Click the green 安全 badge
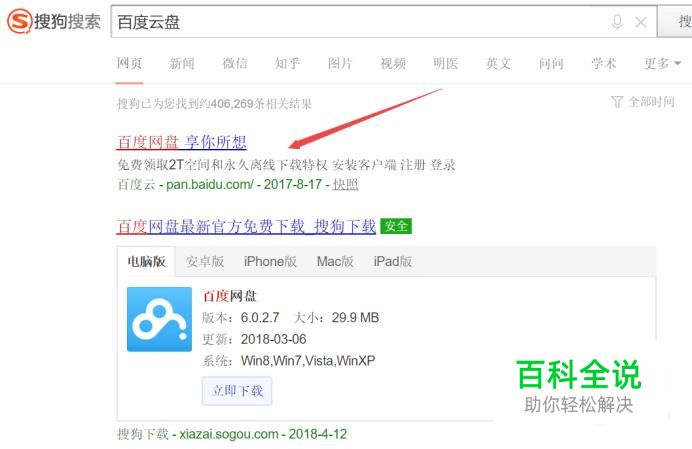Viewport: 692px width, 449px height. point(396,226)
